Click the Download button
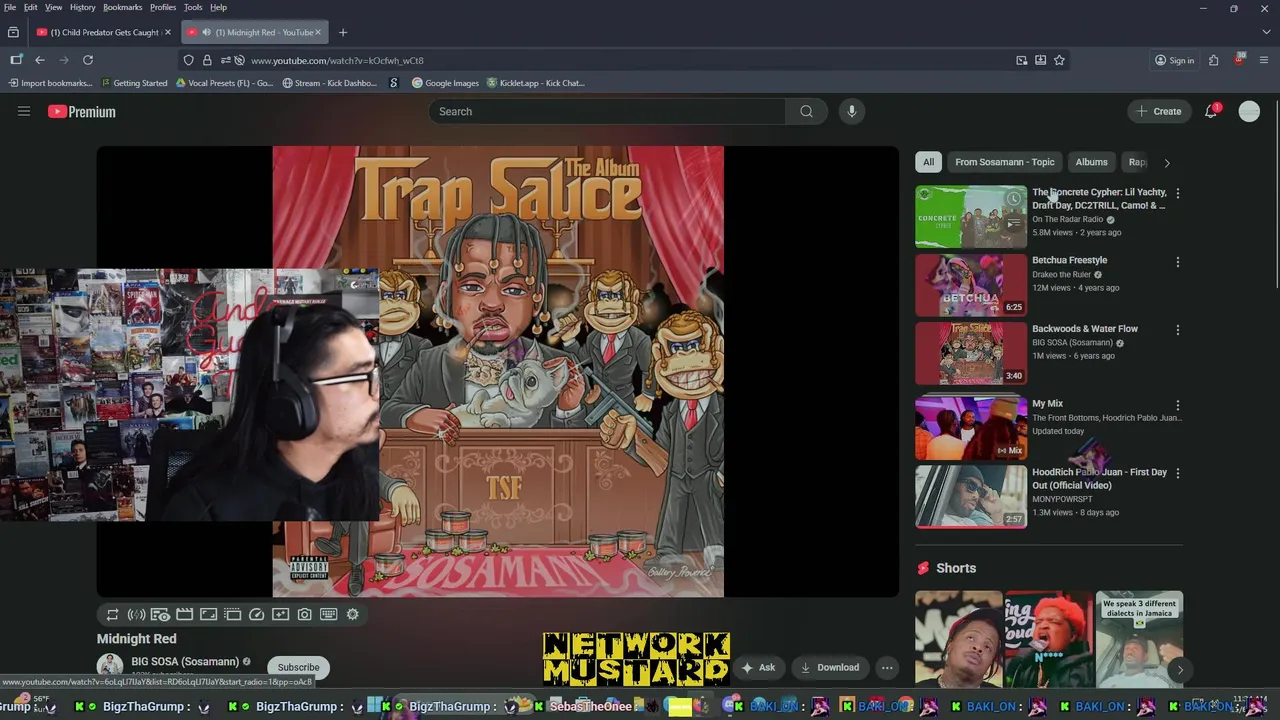 pyautogui.click(x=830, y=667)
